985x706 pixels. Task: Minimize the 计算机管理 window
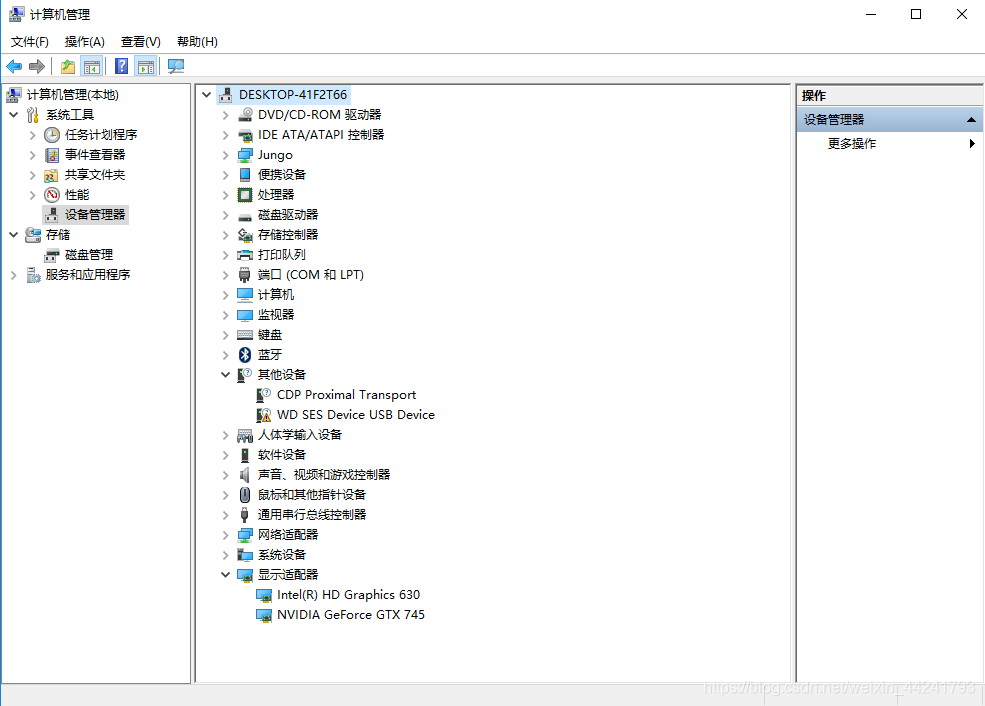(x=871, y=14)
